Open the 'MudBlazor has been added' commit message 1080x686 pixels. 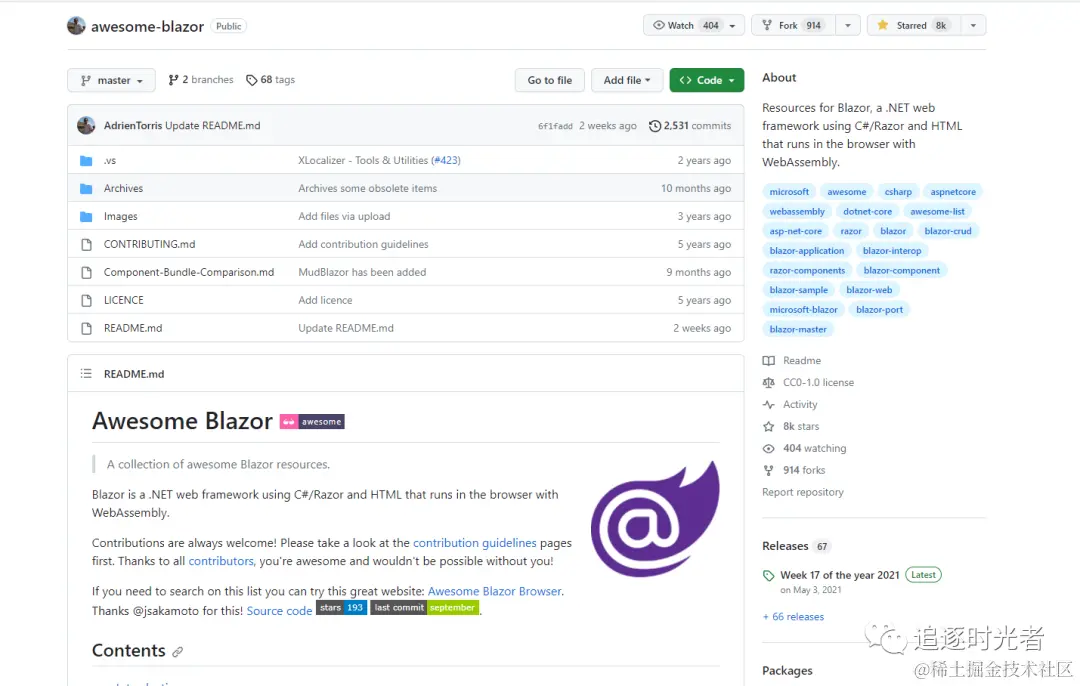(x=362, y=273)
